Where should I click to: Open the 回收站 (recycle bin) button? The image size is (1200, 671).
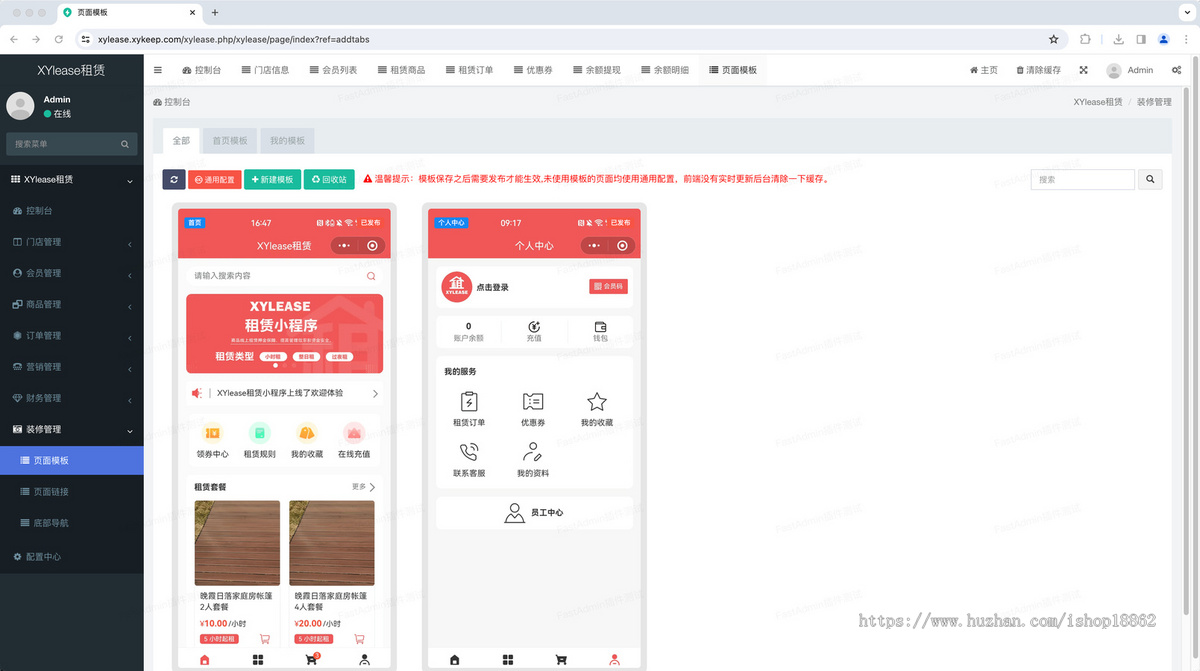click(331, 179)
